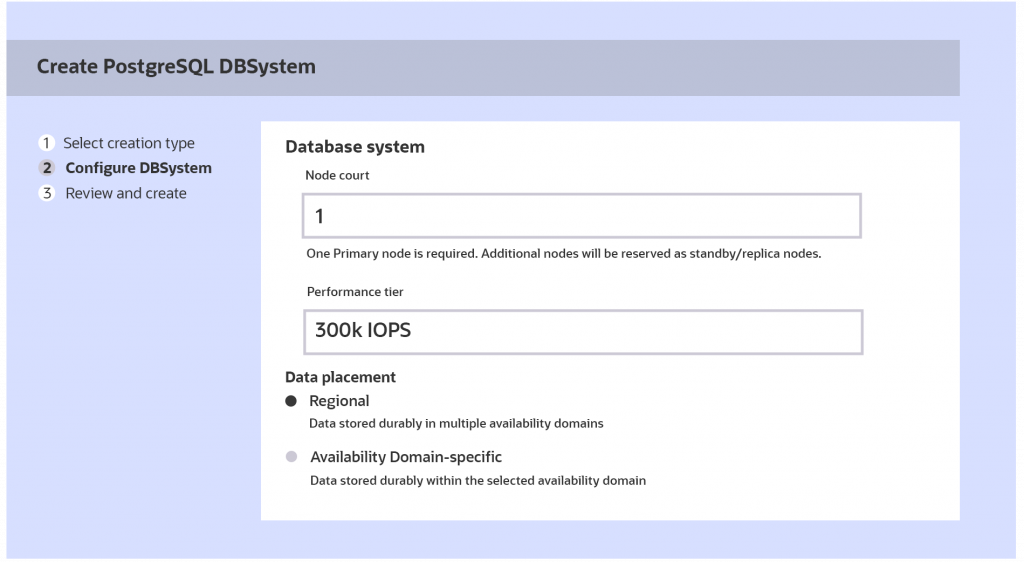This screenshot has height=563, width=1024.
Task: Click the step 1 circle icon
Action: click(x=46, y=143)
